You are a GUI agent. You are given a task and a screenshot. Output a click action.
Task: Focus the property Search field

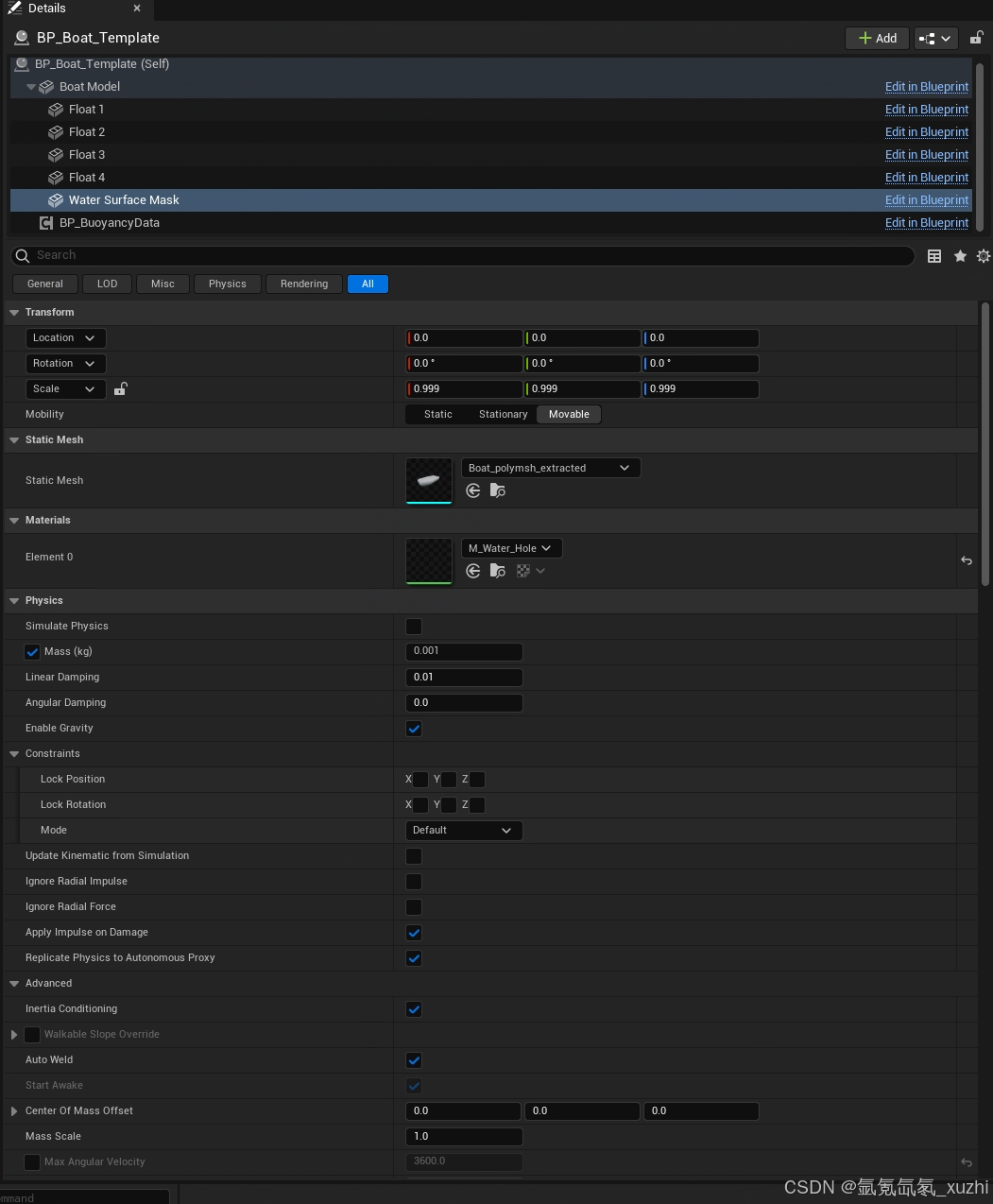click(462, 256)
